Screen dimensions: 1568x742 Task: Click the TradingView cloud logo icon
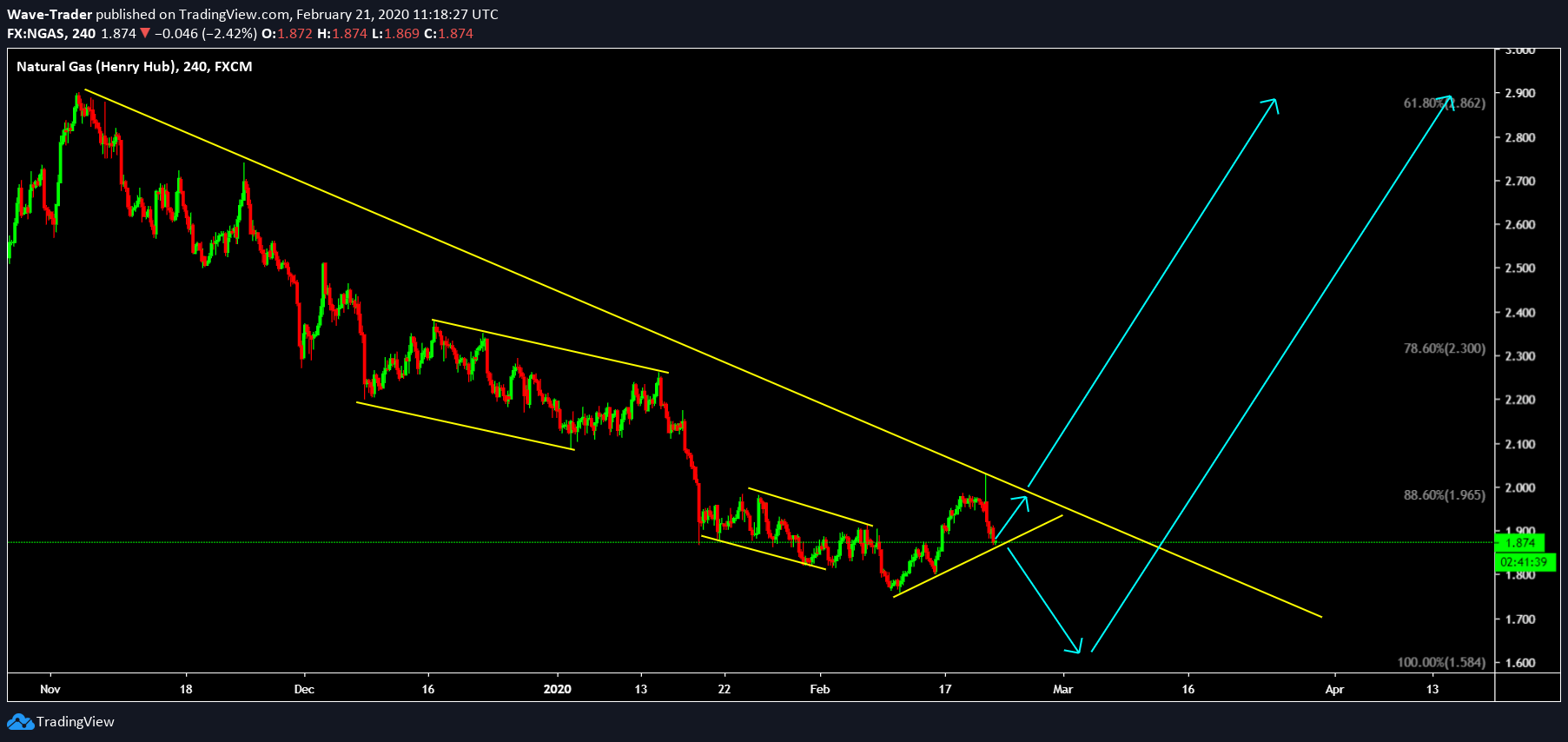coord(20,722)
